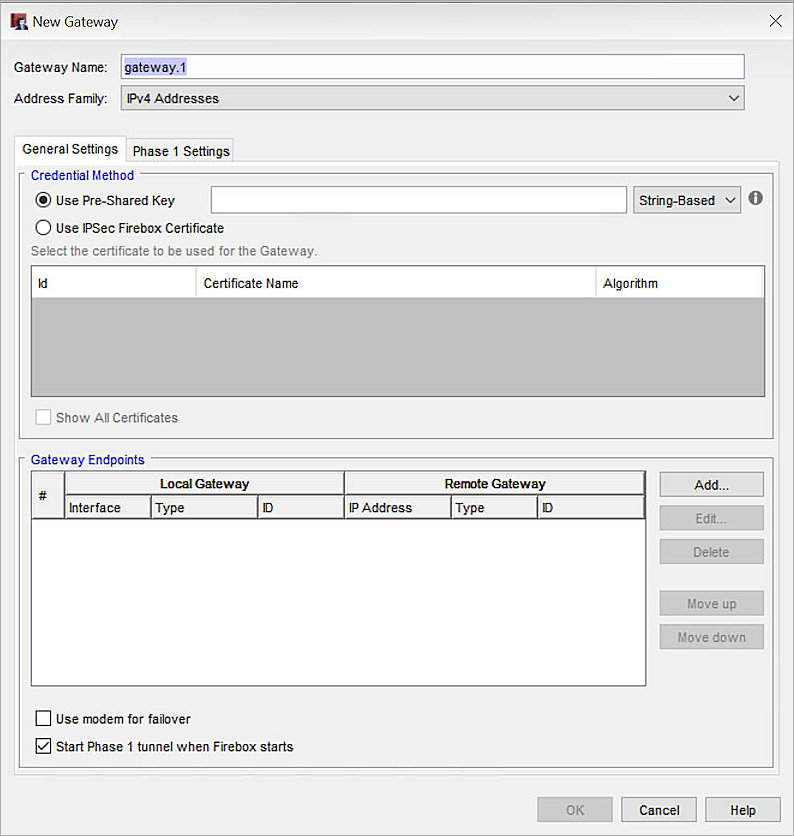Image resolution: width=794 pixels, height=836 pixels.
Task: Uncheck Start Phase 1 tunnel when Firebox starts
Action: [x=43, y=746]
